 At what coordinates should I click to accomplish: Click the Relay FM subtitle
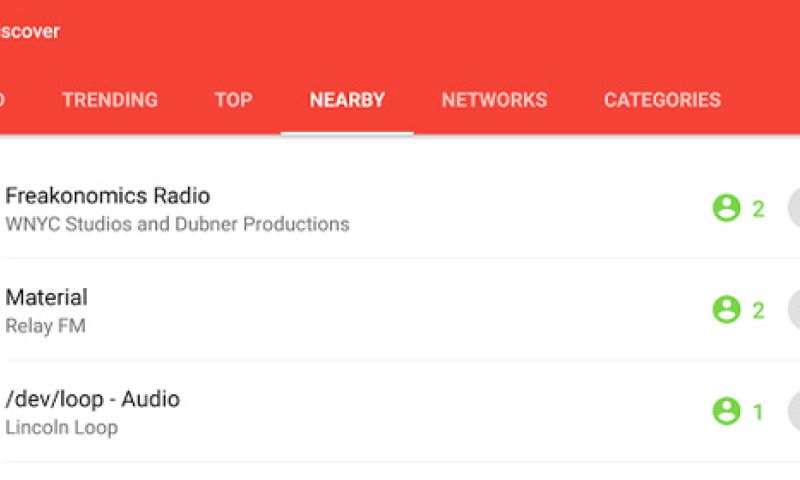tap(45, 325)
